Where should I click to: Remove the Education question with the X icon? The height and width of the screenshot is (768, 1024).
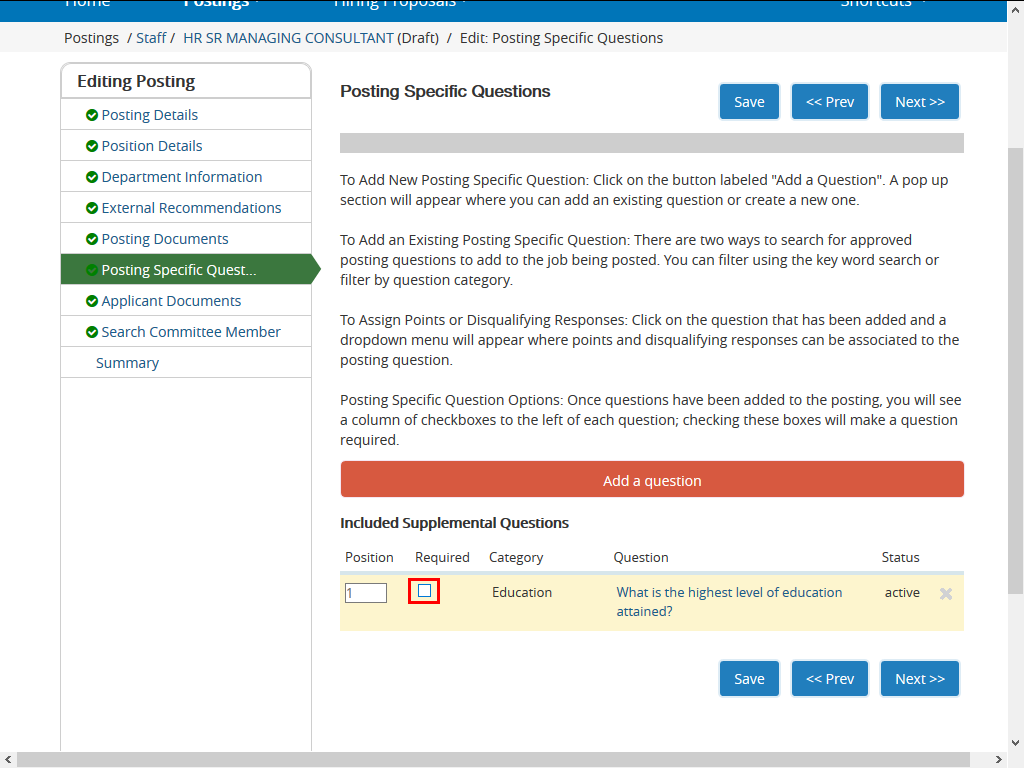click(x=946, y=593)
